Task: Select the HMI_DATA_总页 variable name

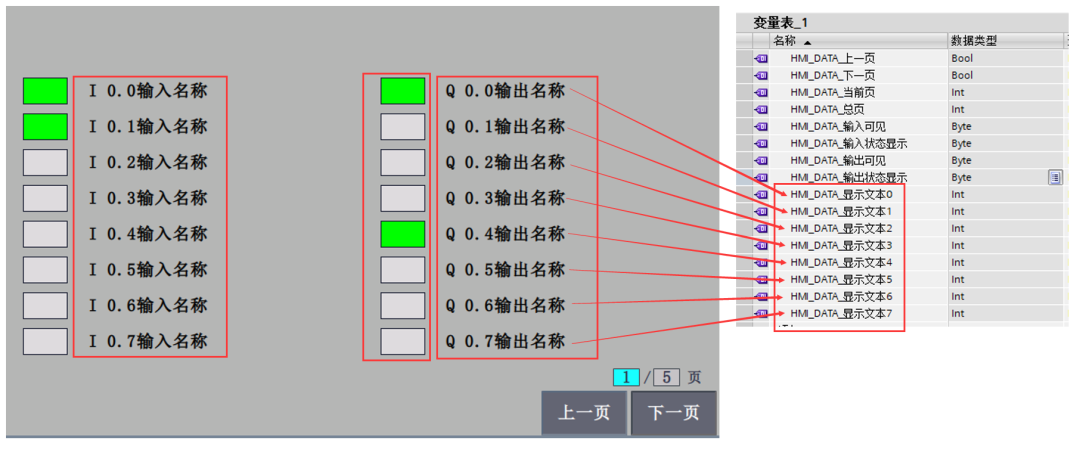Action: (x=827, y=110)
